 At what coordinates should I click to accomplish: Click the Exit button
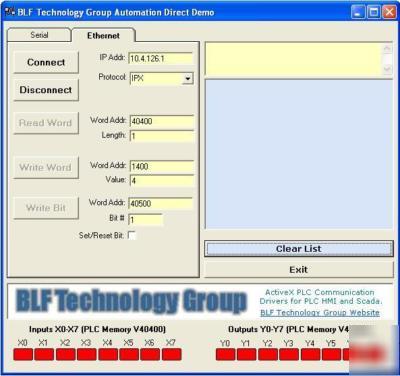[299, 270]
